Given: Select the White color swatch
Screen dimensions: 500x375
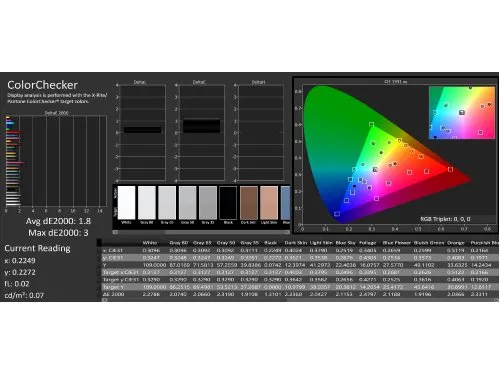Looking at the screenshot, I should 127,202.
